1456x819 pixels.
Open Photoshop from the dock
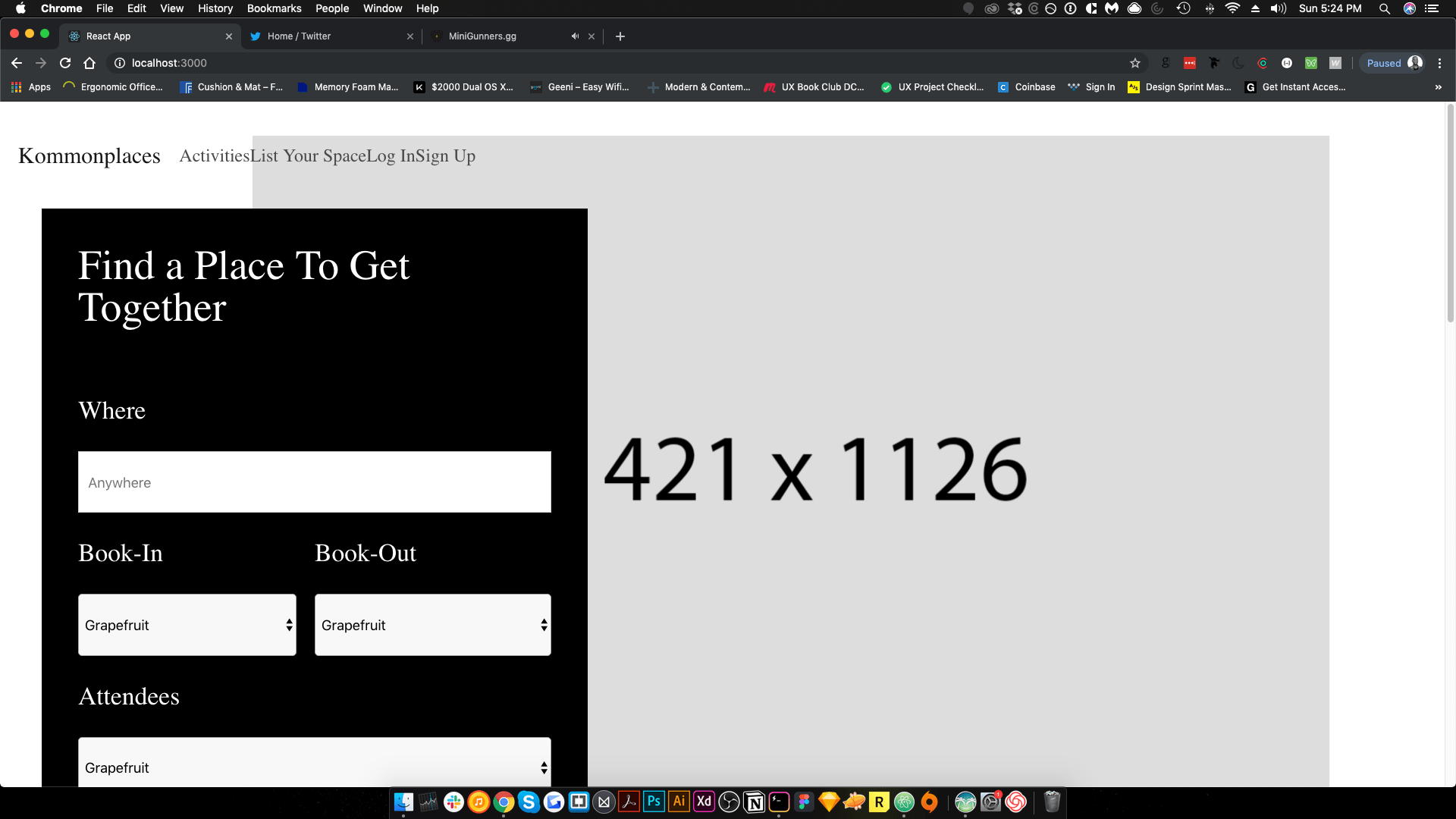pyautogui.click(x=654, y=802)
